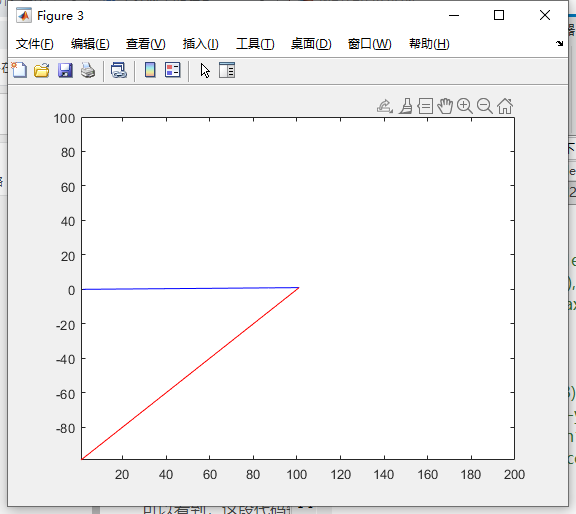Minimize the Figure 3 window
Viewport: 576px width, 514px height.
(x=454, y=15)
